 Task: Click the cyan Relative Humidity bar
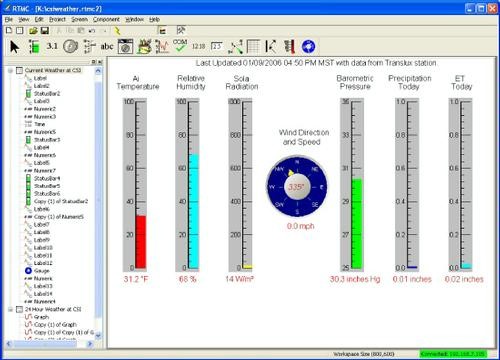click(x=194, y=211)
